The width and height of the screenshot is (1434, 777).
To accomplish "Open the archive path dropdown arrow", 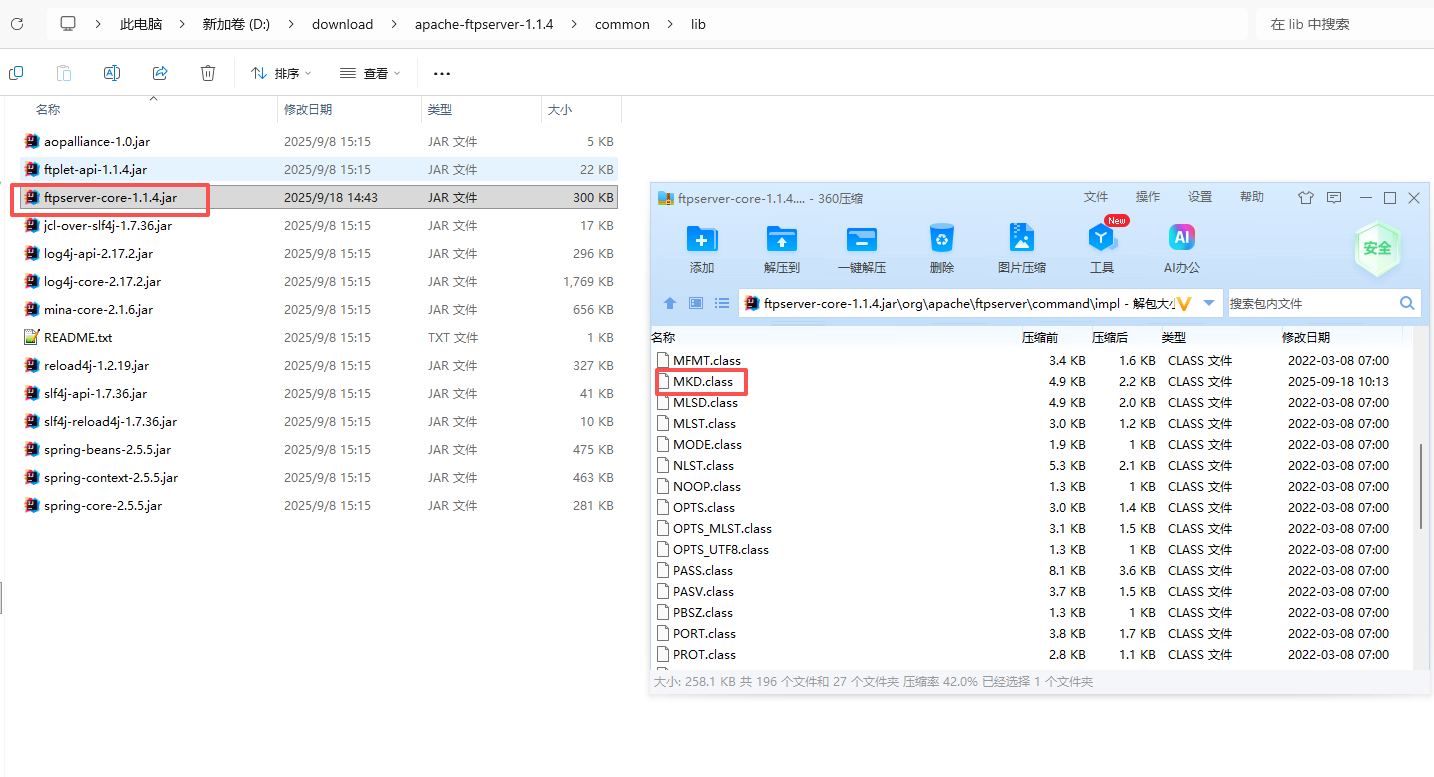I will 1209,303.
